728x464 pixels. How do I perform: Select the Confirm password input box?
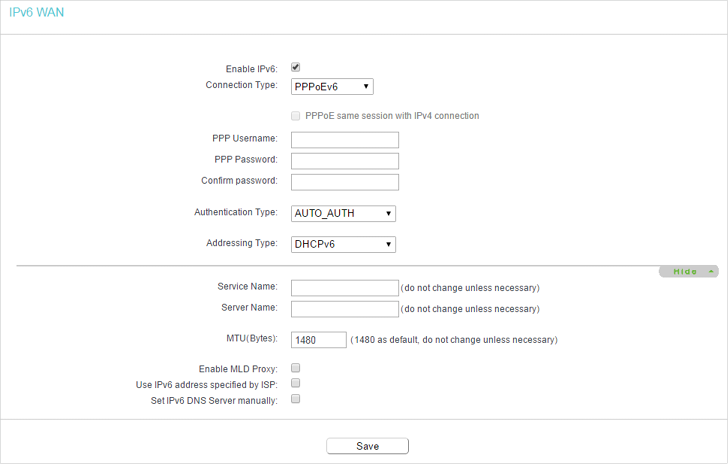[x=344, y=182]
